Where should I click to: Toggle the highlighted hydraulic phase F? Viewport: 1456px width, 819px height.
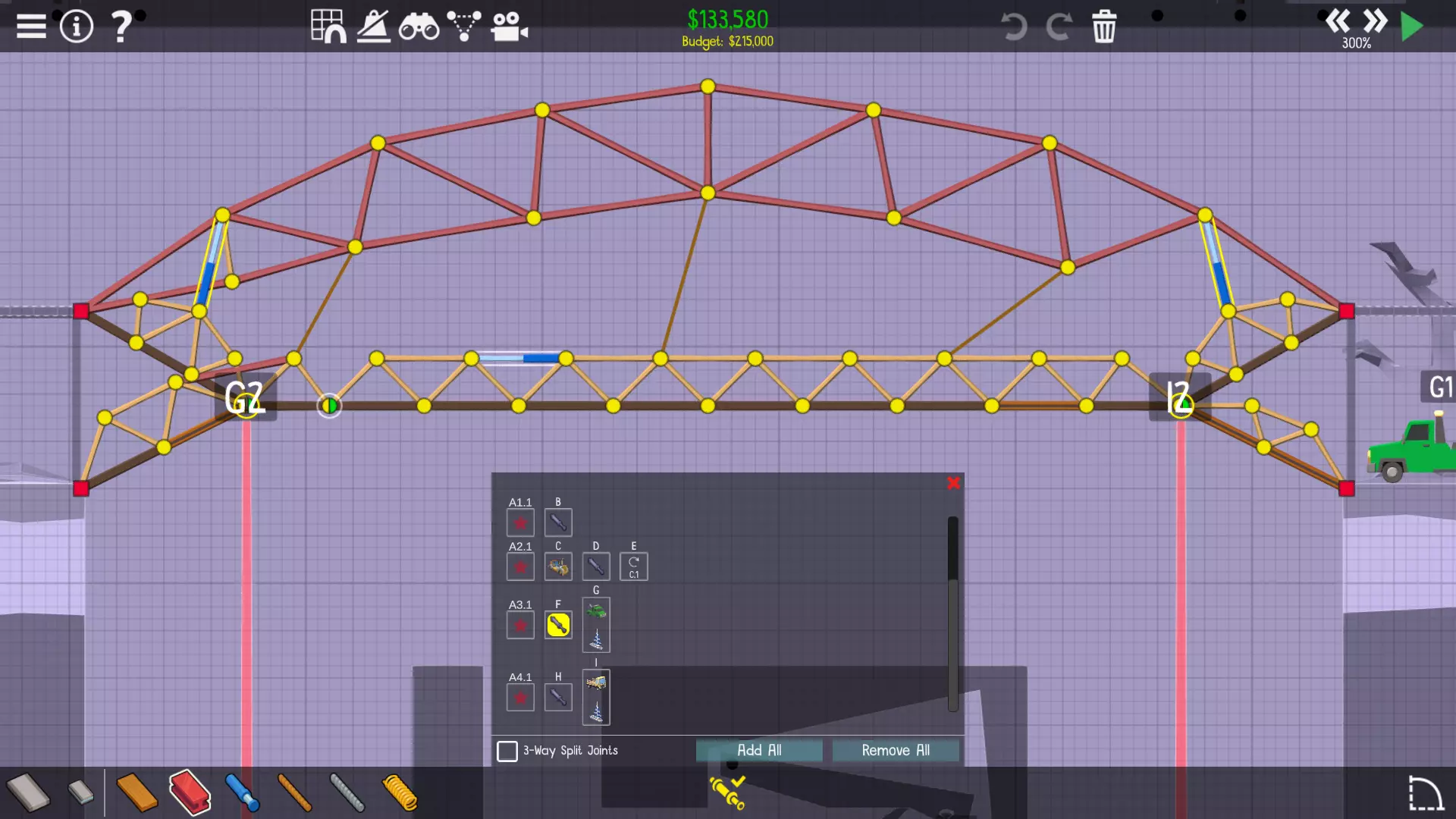click(558, 625)
